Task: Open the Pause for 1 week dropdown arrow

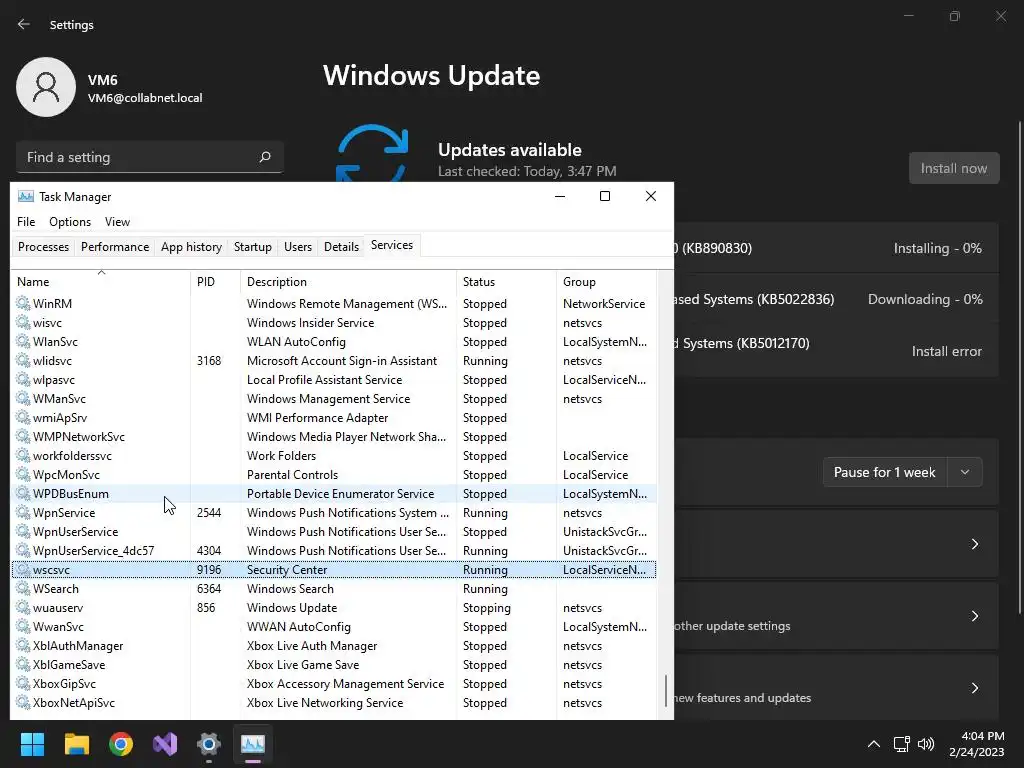Action: coord(965,472)
